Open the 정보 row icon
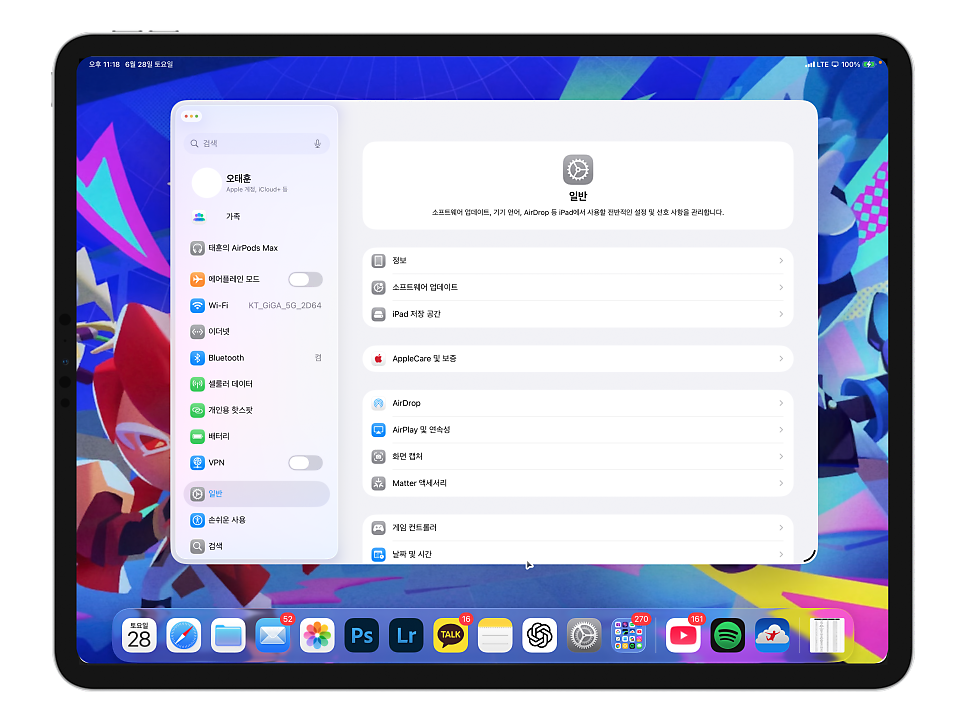The image size is (966, 723). (378, 261)
